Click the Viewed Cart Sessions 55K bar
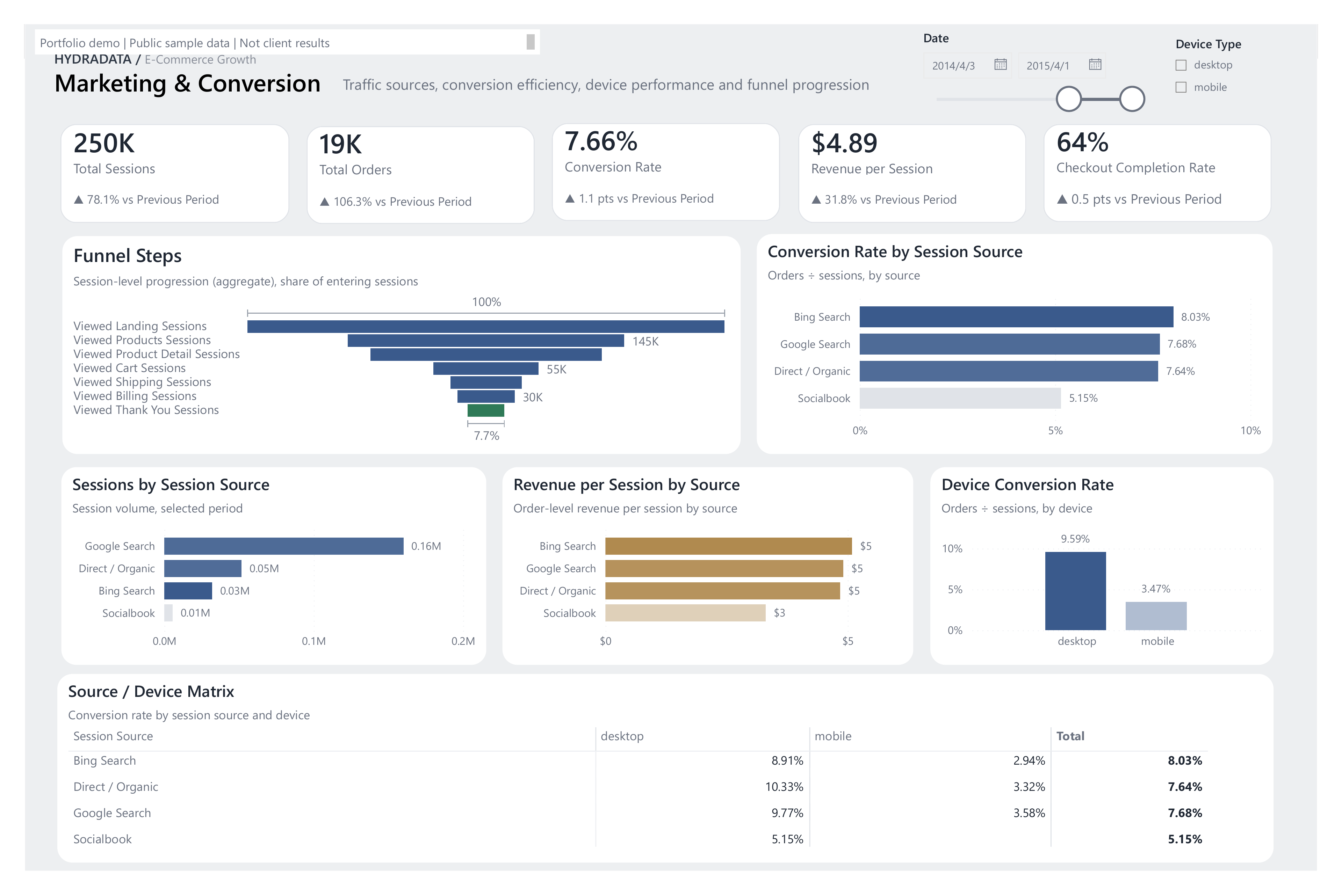 (486, 369)
